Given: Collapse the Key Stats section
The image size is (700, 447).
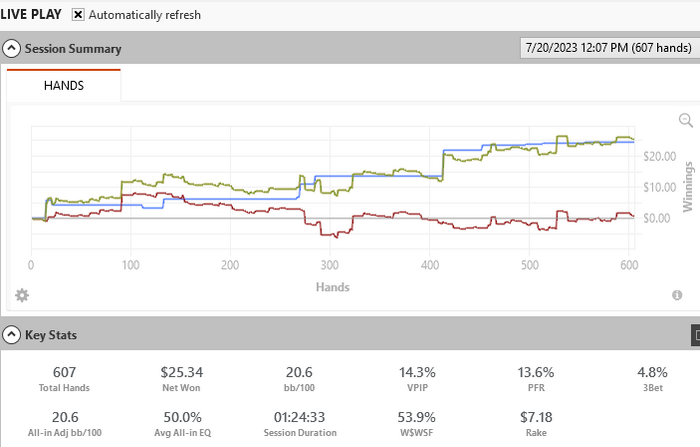Looking at the screenshot, I should point(11,335).
